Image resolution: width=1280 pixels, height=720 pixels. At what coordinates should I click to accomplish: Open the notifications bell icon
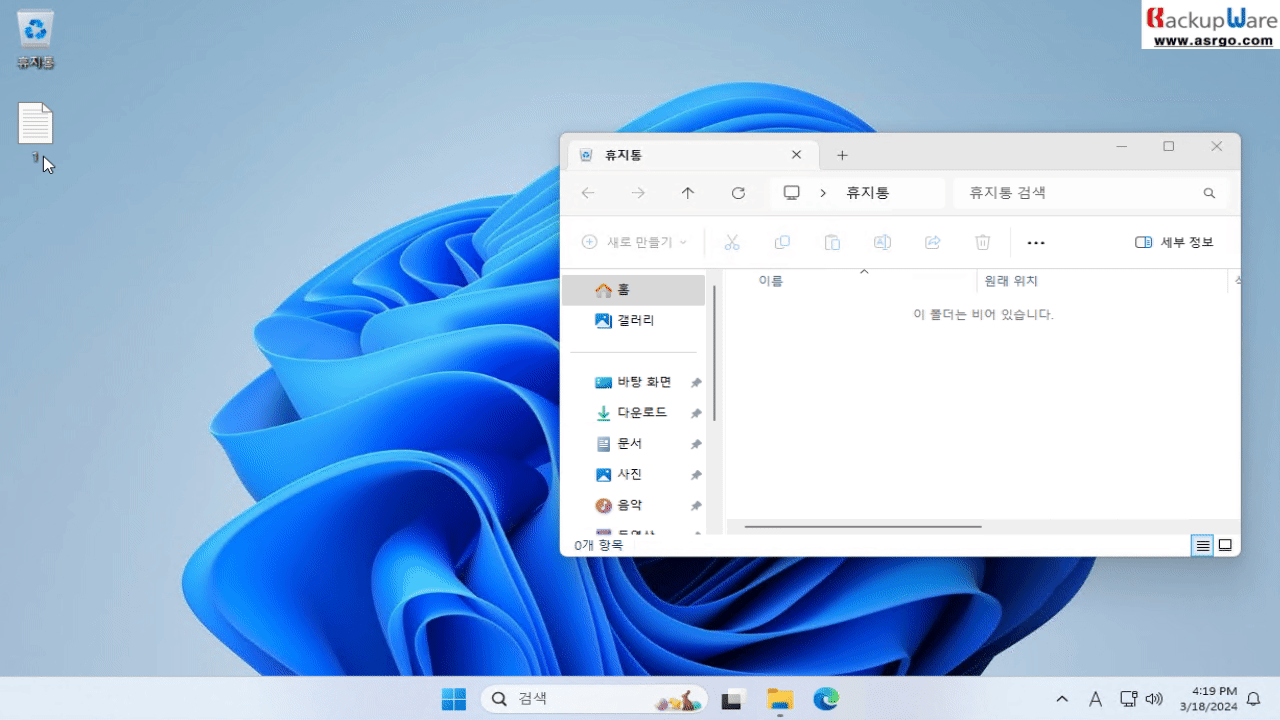click(1253, 699)
